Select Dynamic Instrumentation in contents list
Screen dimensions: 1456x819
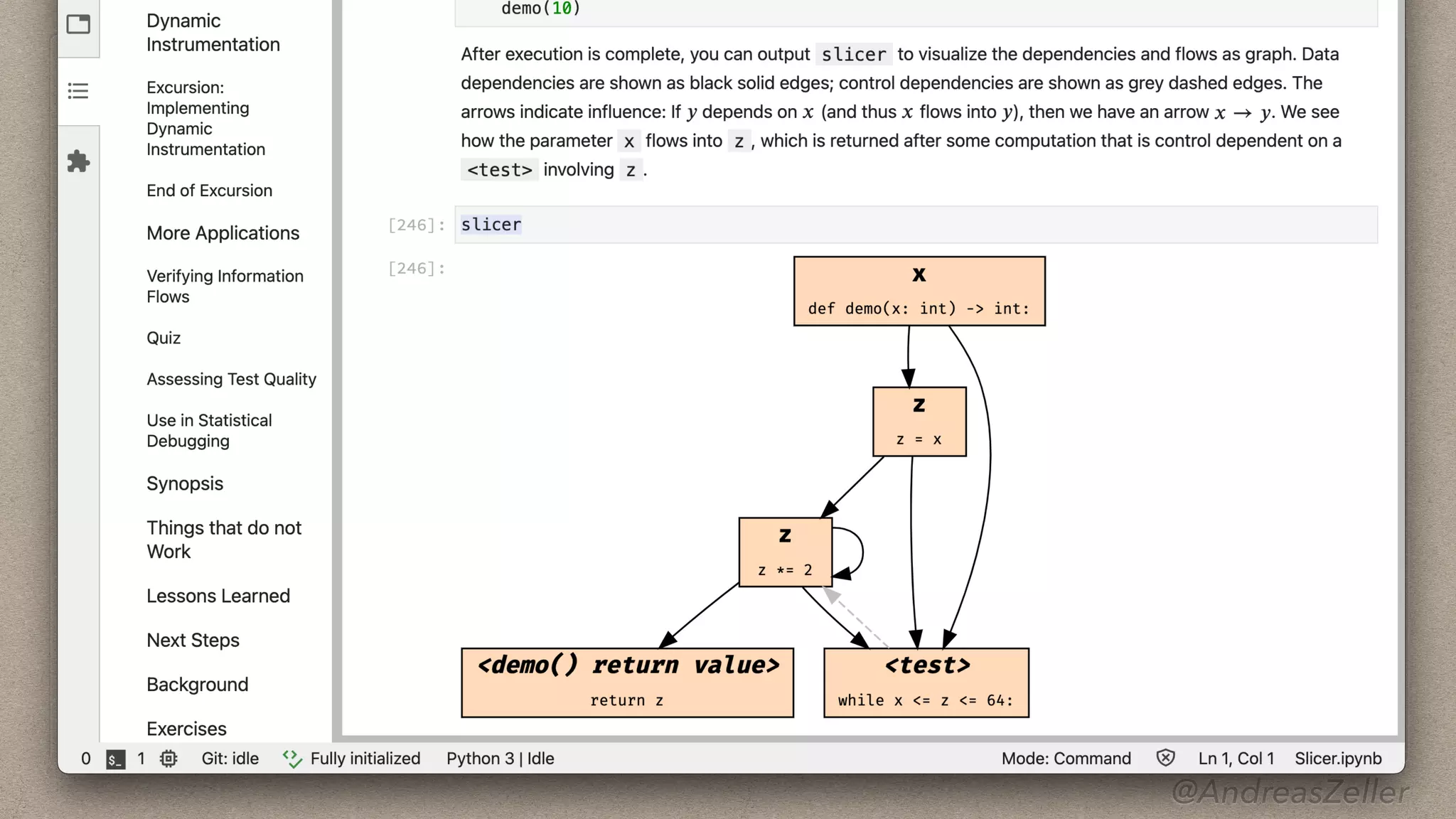coord(213,33)
